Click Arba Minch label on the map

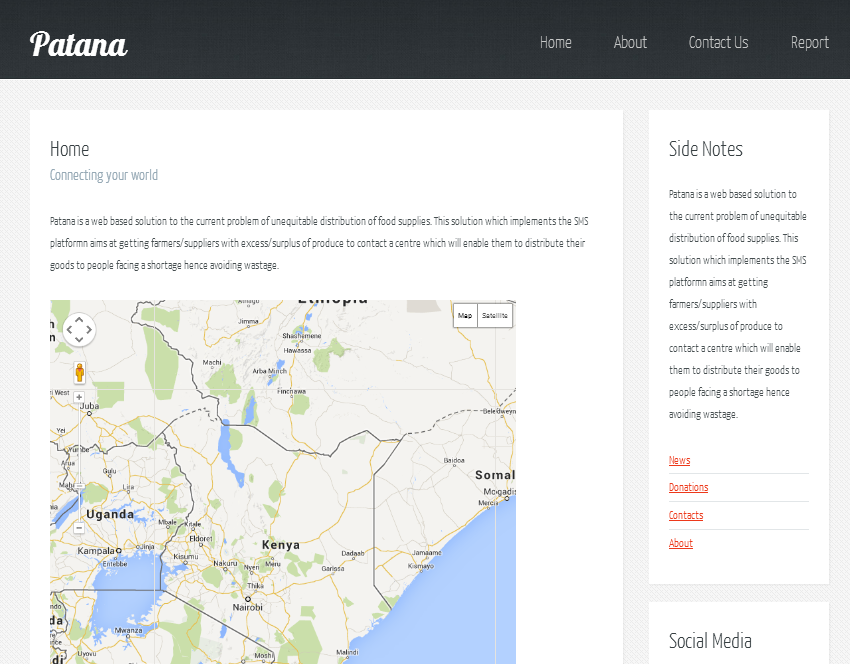point(269,371)
